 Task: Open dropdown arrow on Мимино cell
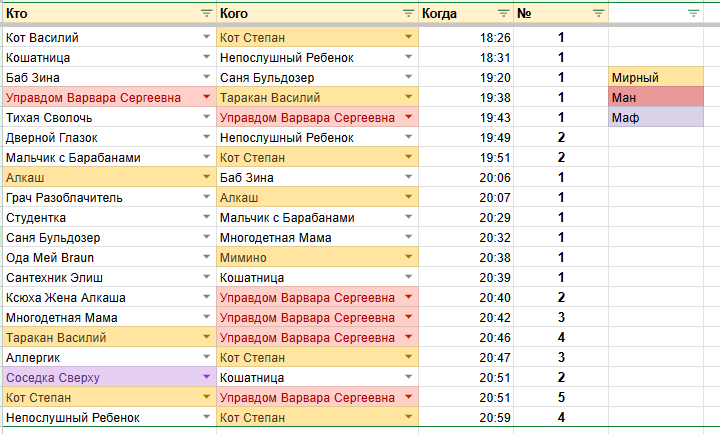(408, 257)
